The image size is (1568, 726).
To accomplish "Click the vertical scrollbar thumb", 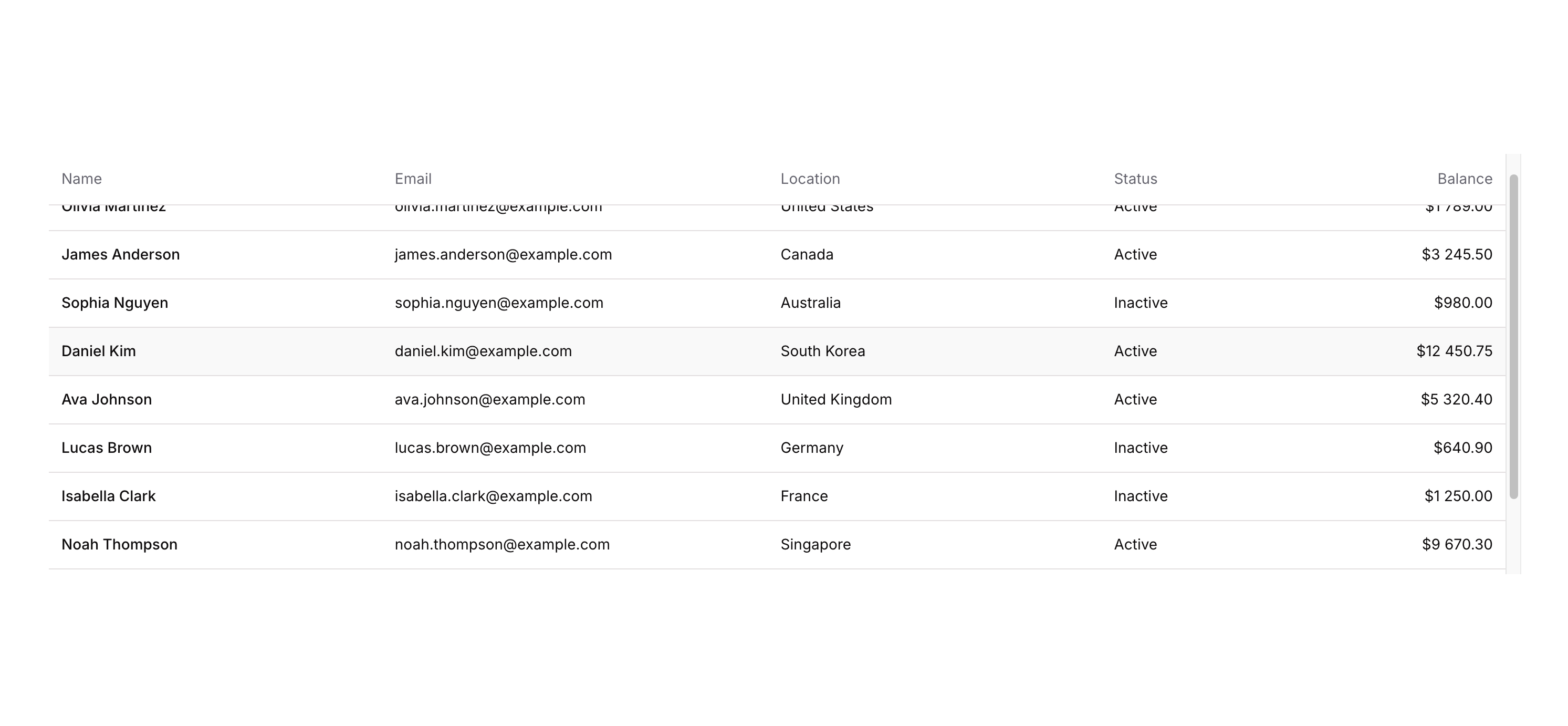I will [x=1513, y=336].
